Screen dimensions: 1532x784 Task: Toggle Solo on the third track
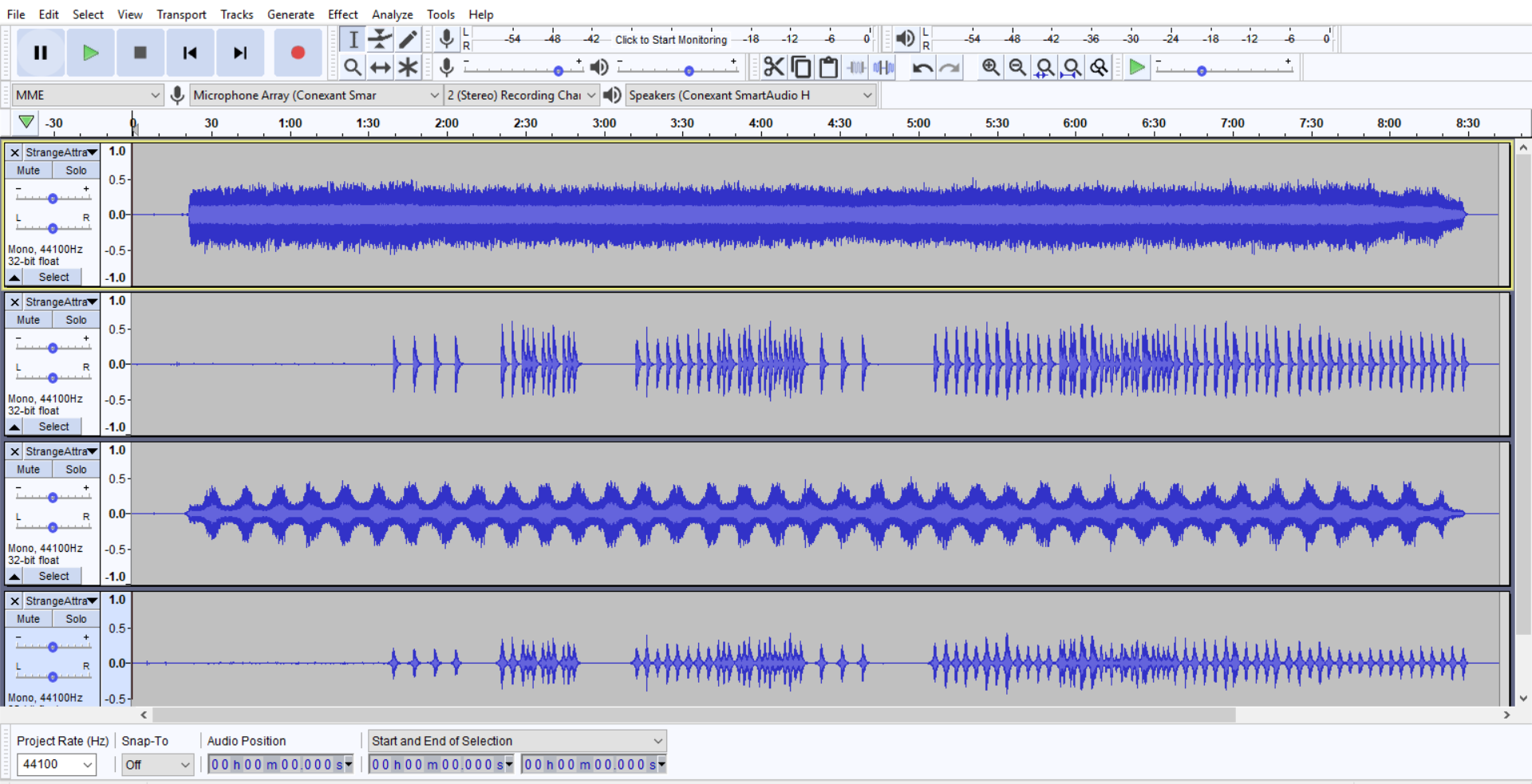click(x=76, y=469)
